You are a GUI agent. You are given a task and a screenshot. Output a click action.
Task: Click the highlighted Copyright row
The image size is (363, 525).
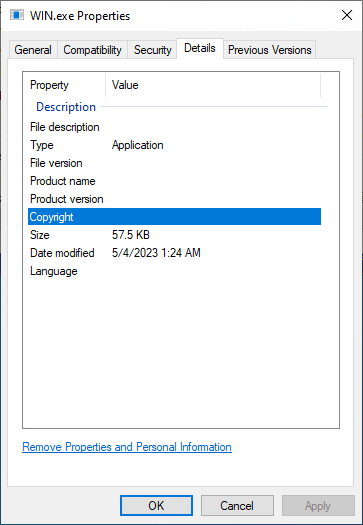(x=174, y=217)
